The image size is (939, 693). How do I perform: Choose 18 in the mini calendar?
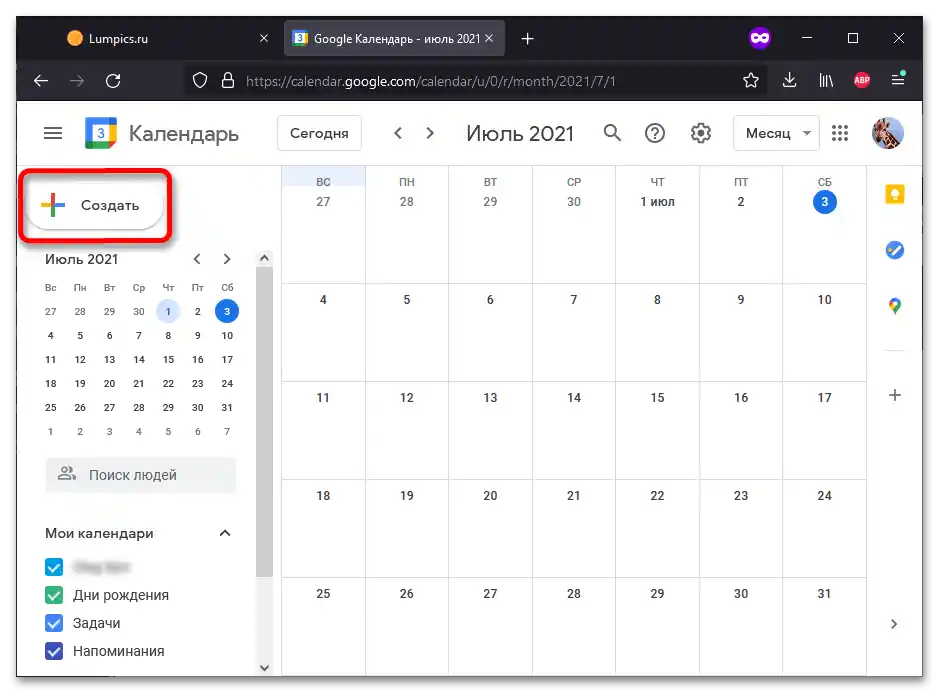tap(51, 383)
